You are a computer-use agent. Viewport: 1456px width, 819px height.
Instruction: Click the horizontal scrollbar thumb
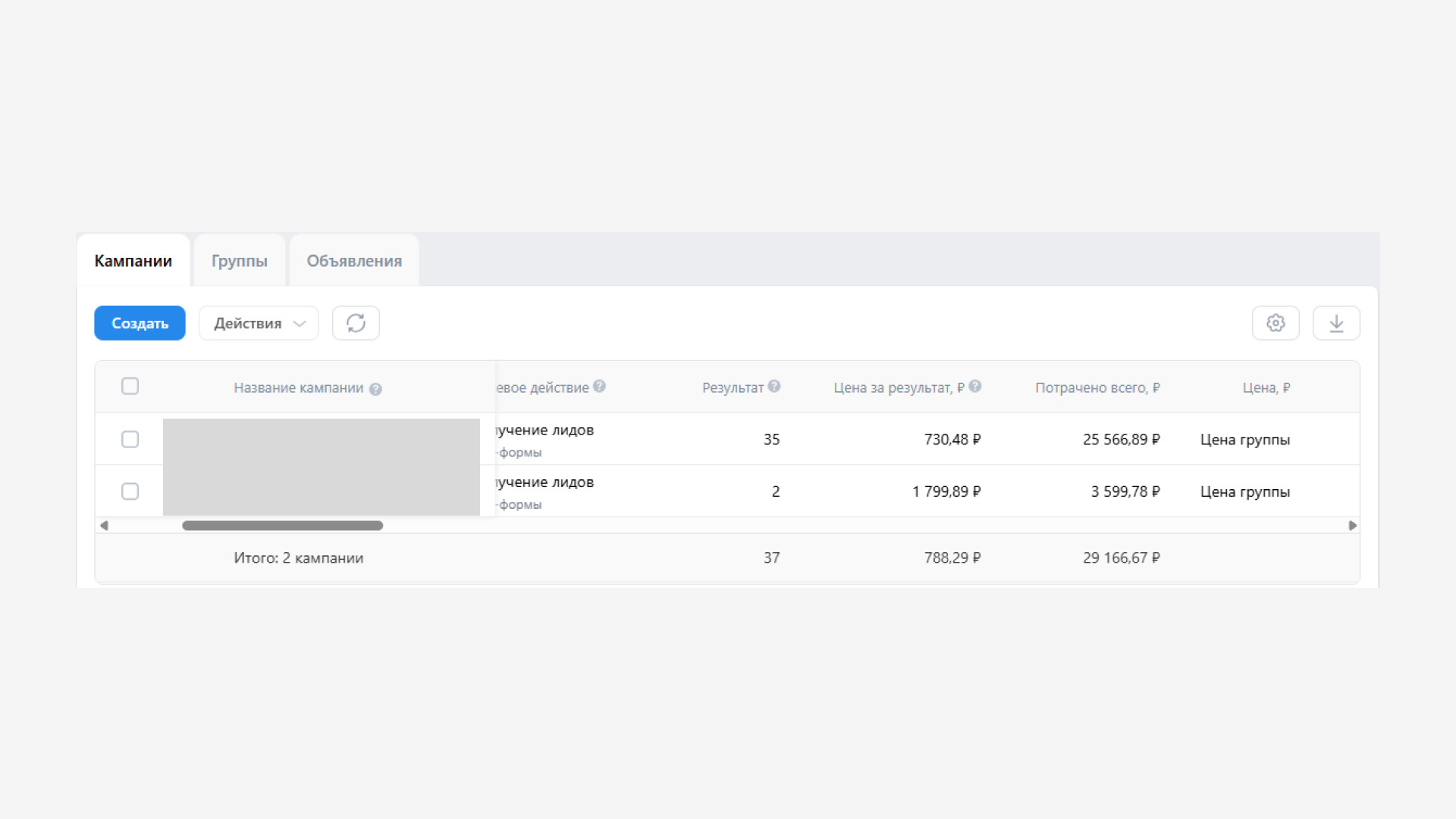tap(282, 526)
